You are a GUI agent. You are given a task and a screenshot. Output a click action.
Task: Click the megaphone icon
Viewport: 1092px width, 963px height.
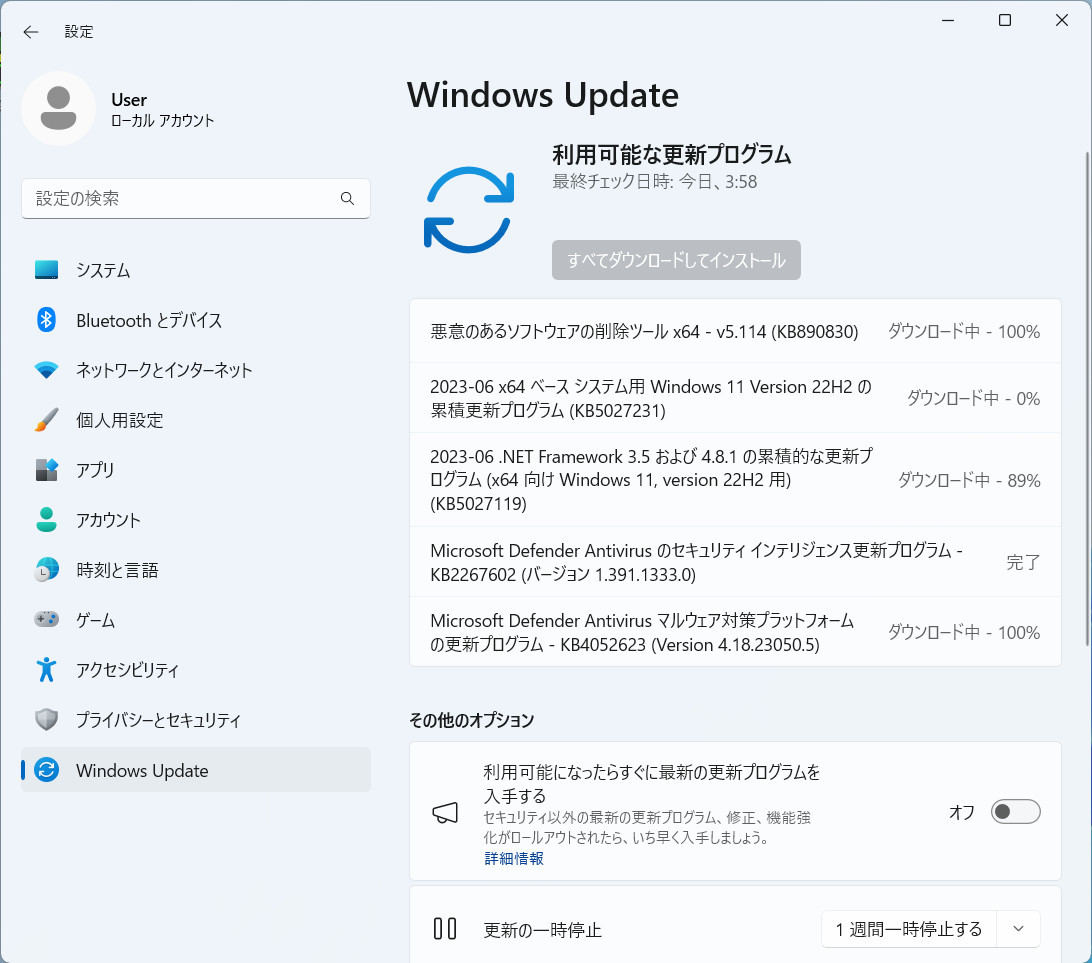click(445, 812)
